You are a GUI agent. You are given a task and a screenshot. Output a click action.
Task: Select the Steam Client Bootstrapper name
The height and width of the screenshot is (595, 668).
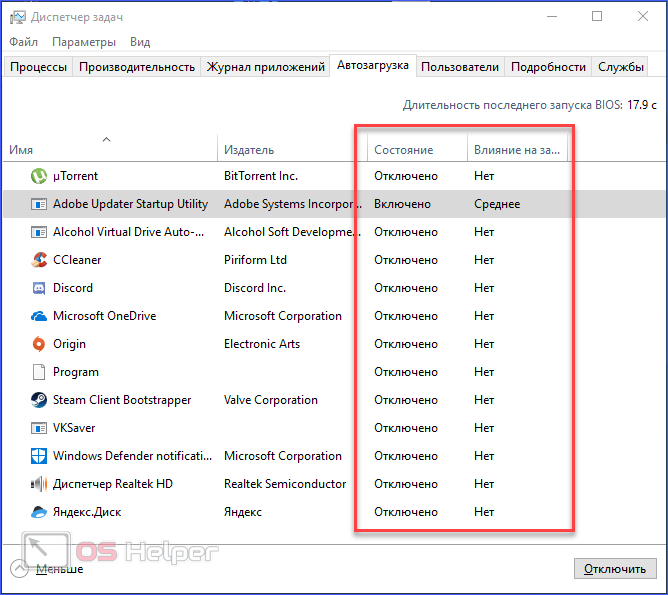(122, 400)
